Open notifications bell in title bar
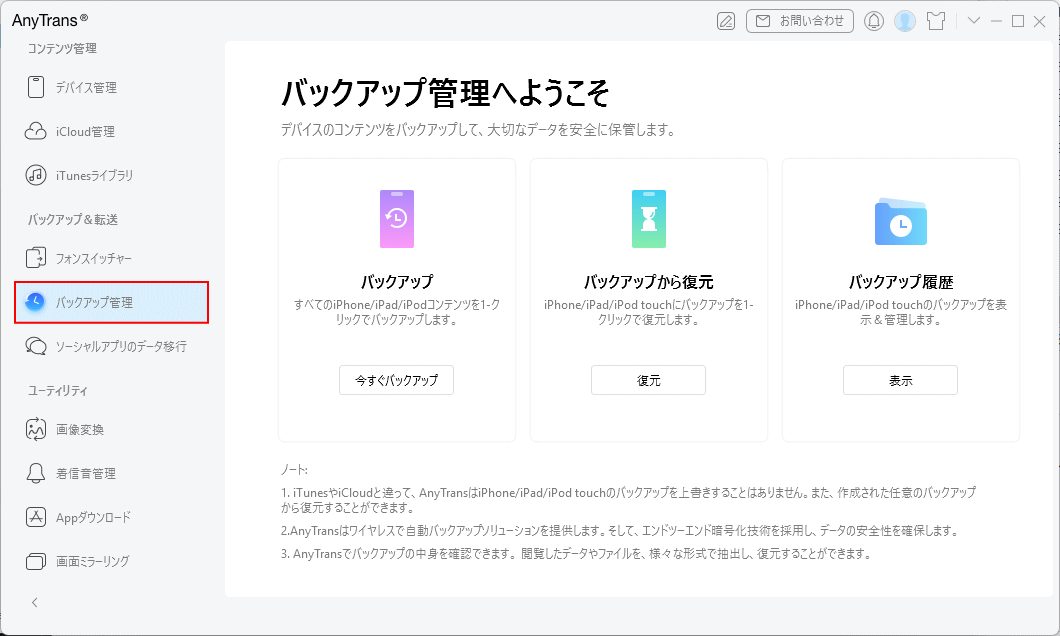This screenshot has width=1060, height=636. pyautogui.click(x=874, y=21)
